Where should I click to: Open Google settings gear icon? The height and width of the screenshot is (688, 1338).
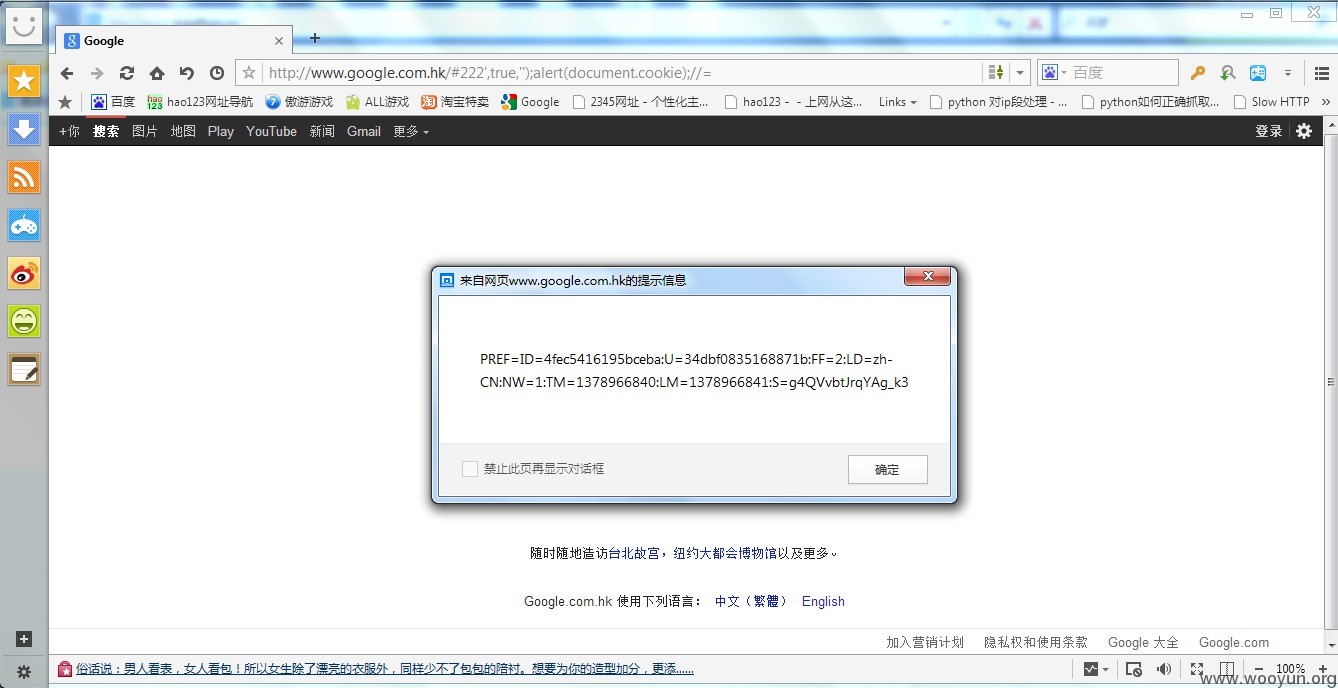1304,131
